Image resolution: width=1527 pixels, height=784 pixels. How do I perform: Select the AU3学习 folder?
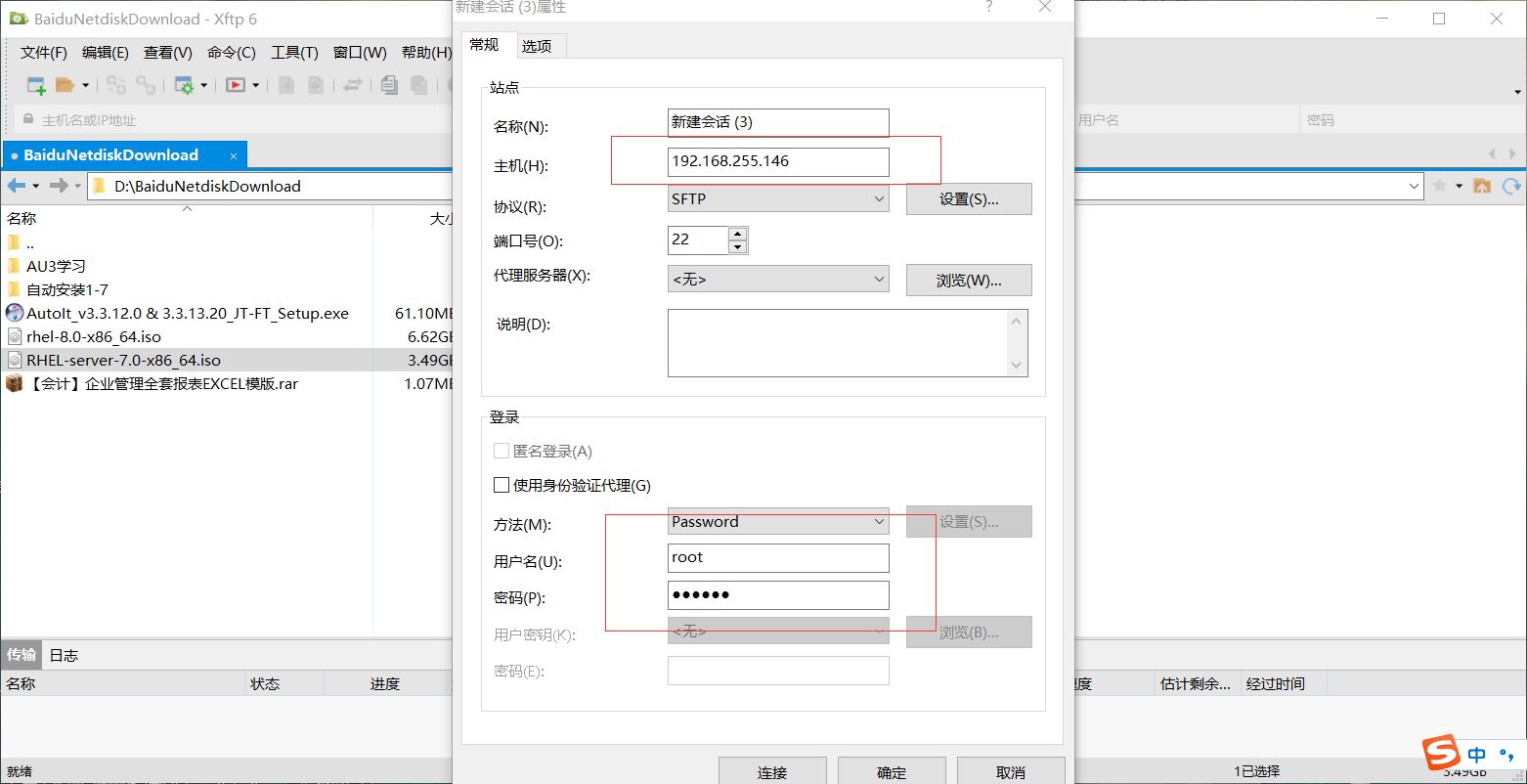[x=56, y=266]
